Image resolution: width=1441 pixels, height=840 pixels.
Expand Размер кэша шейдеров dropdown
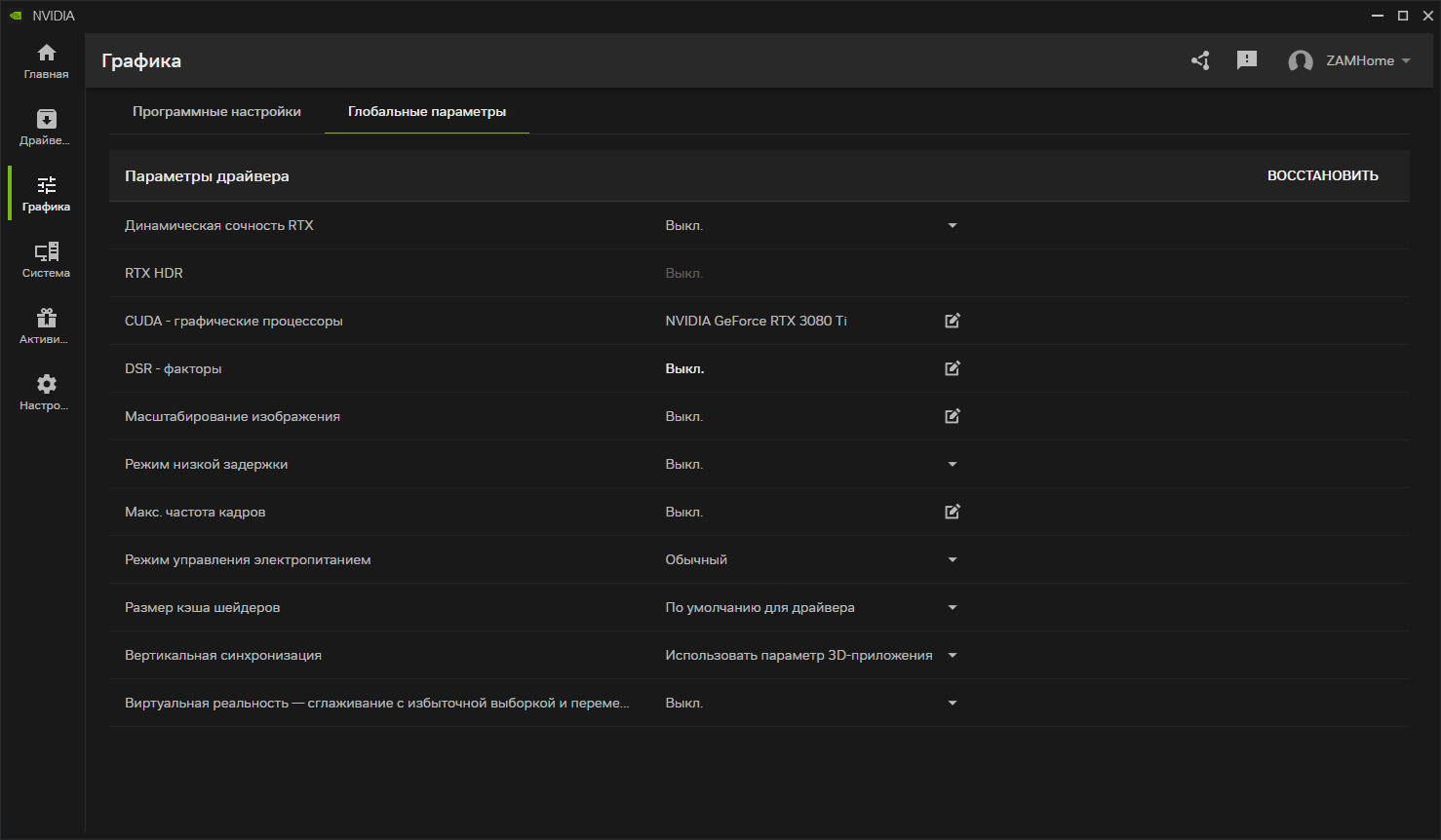(953, 607)
